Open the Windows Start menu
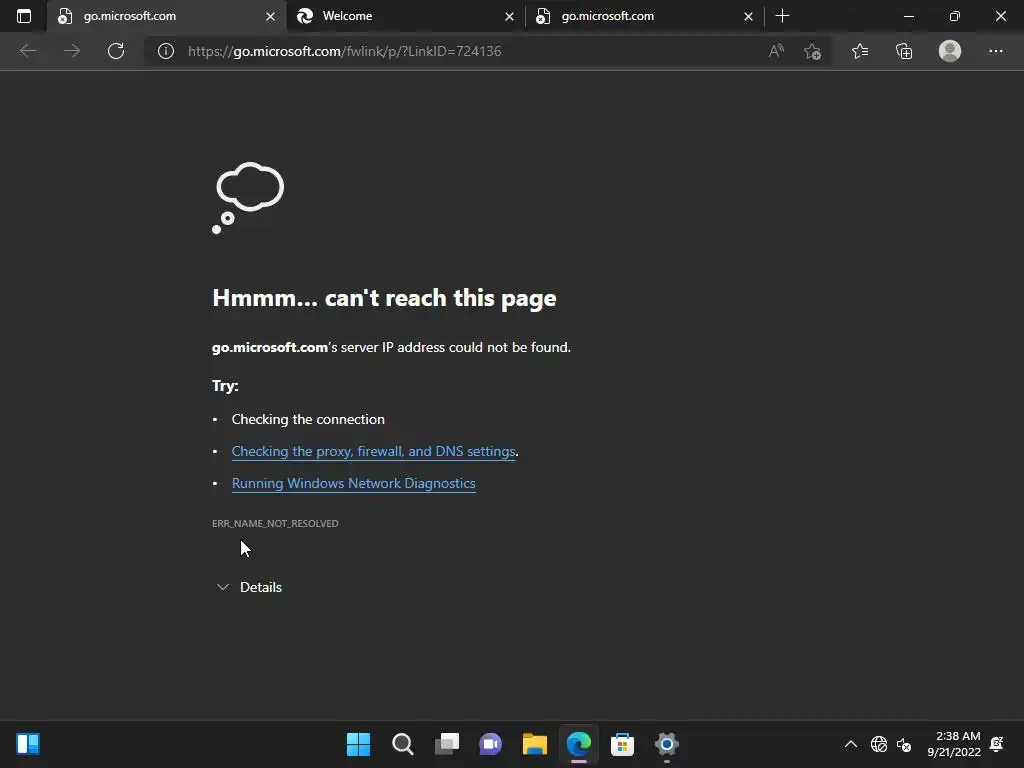This screenshot has height=768, width=1024. 358,744
